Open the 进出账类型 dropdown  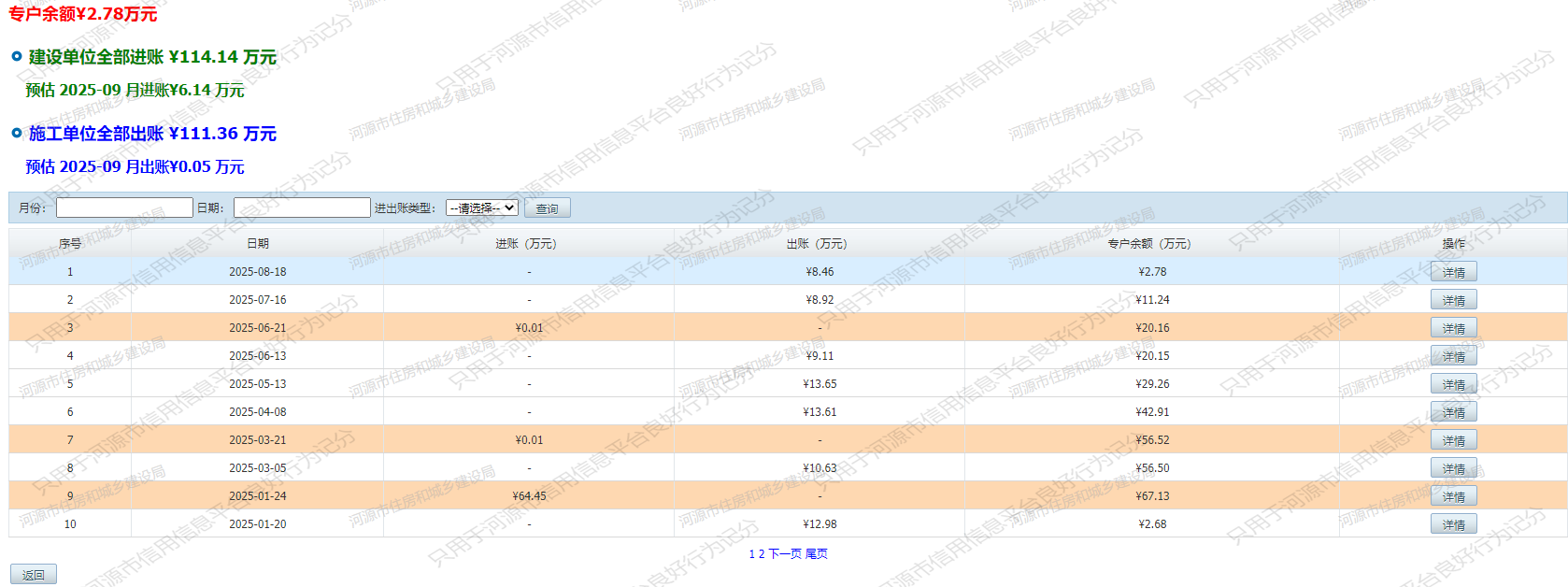point(482,208)
